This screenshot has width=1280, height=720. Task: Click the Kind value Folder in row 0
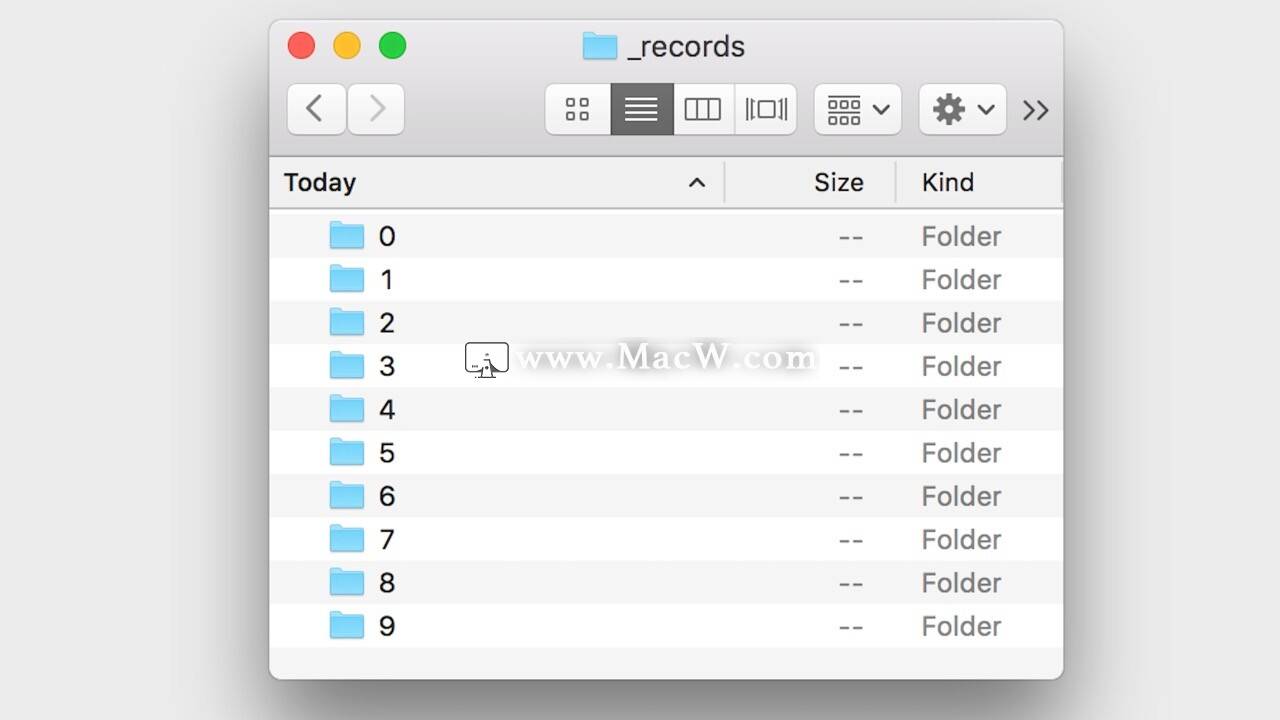point(961,236)
